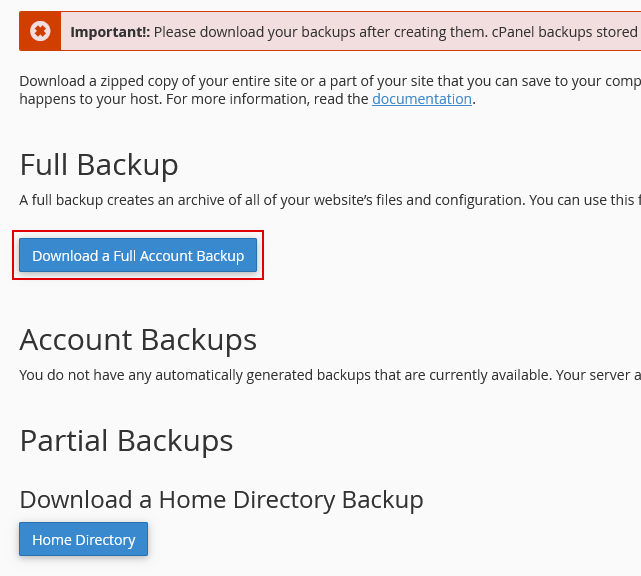641x576 pixels.
Task: Select the Account Backups heading
Action: [138, 340]
